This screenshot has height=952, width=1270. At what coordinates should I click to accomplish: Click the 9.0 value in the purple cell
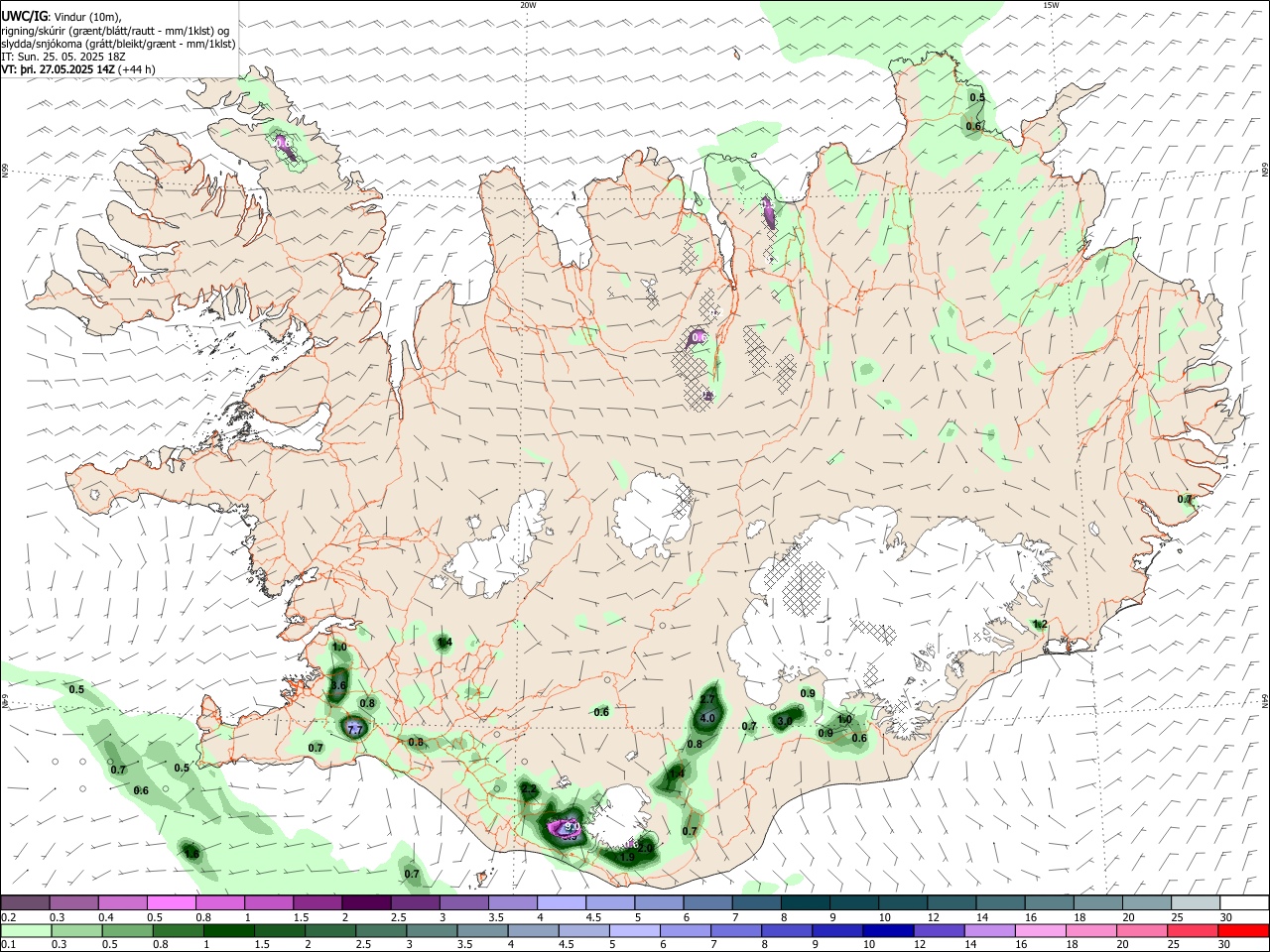point(571,827)
